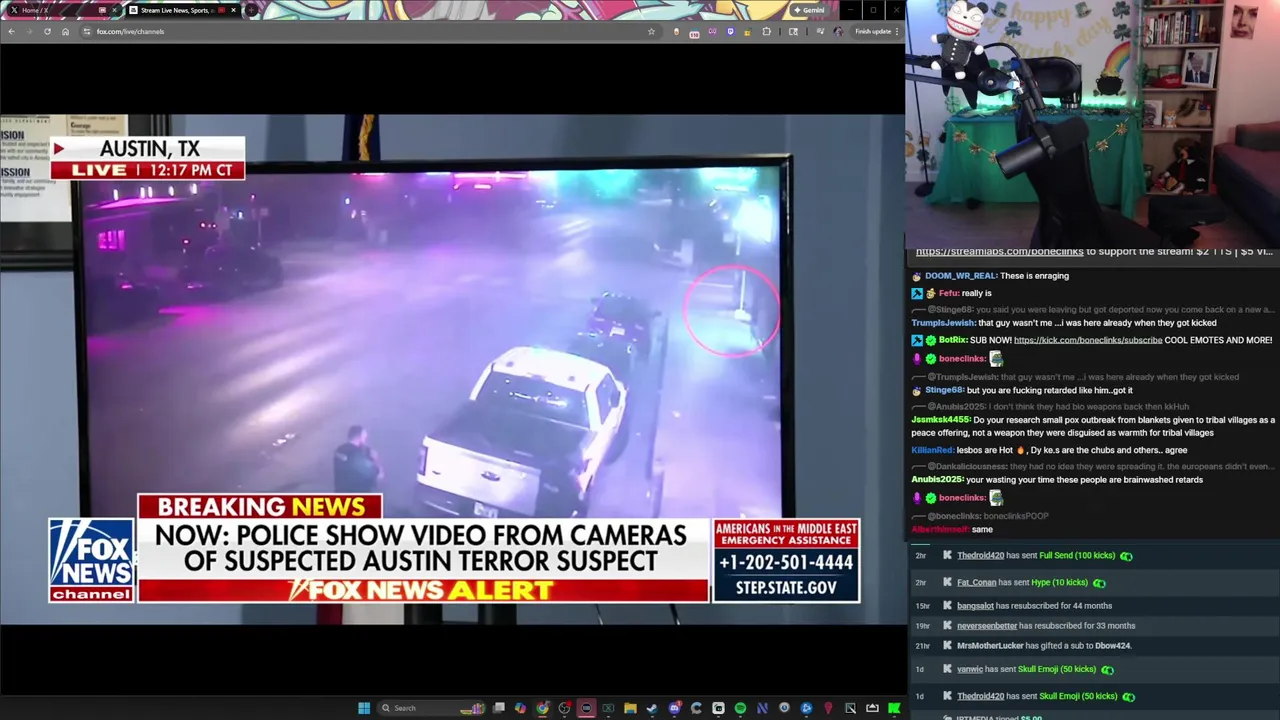Viewport: 1280px width, 720px height.
Task: Click the Gemini button in the title bar
Action: 808,10
